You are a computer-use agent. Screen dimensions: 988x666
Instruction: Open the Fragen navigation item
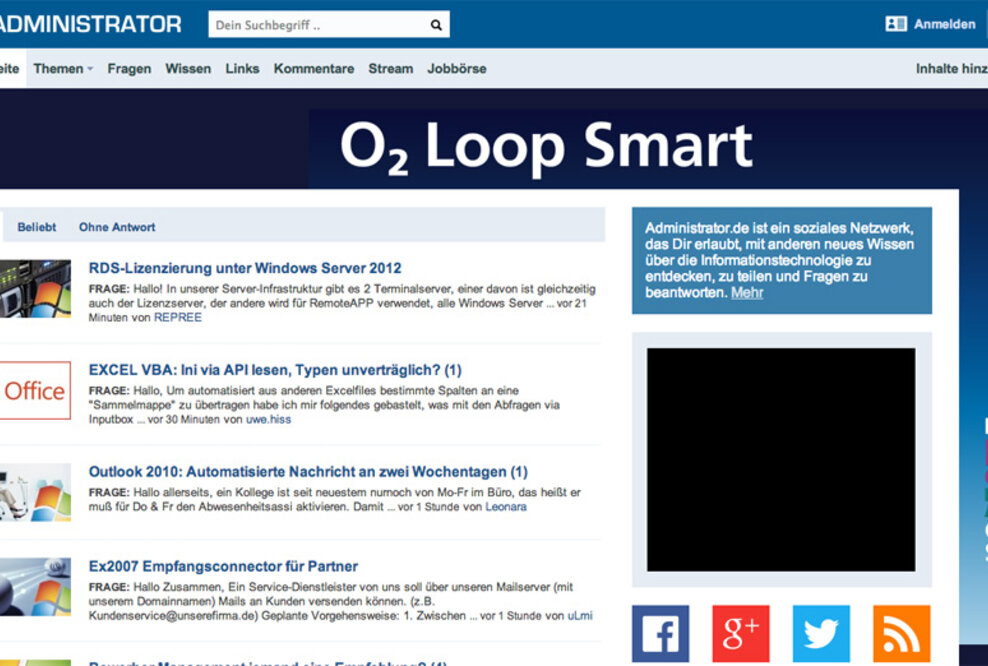point(129,68)
